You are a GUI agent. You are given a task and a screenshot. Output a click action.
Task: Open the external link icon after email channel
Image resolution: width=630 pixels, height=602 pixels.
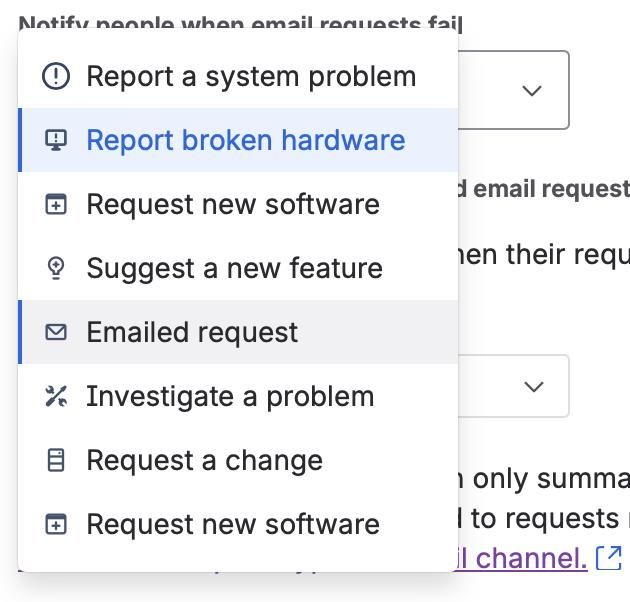[608, 557]
